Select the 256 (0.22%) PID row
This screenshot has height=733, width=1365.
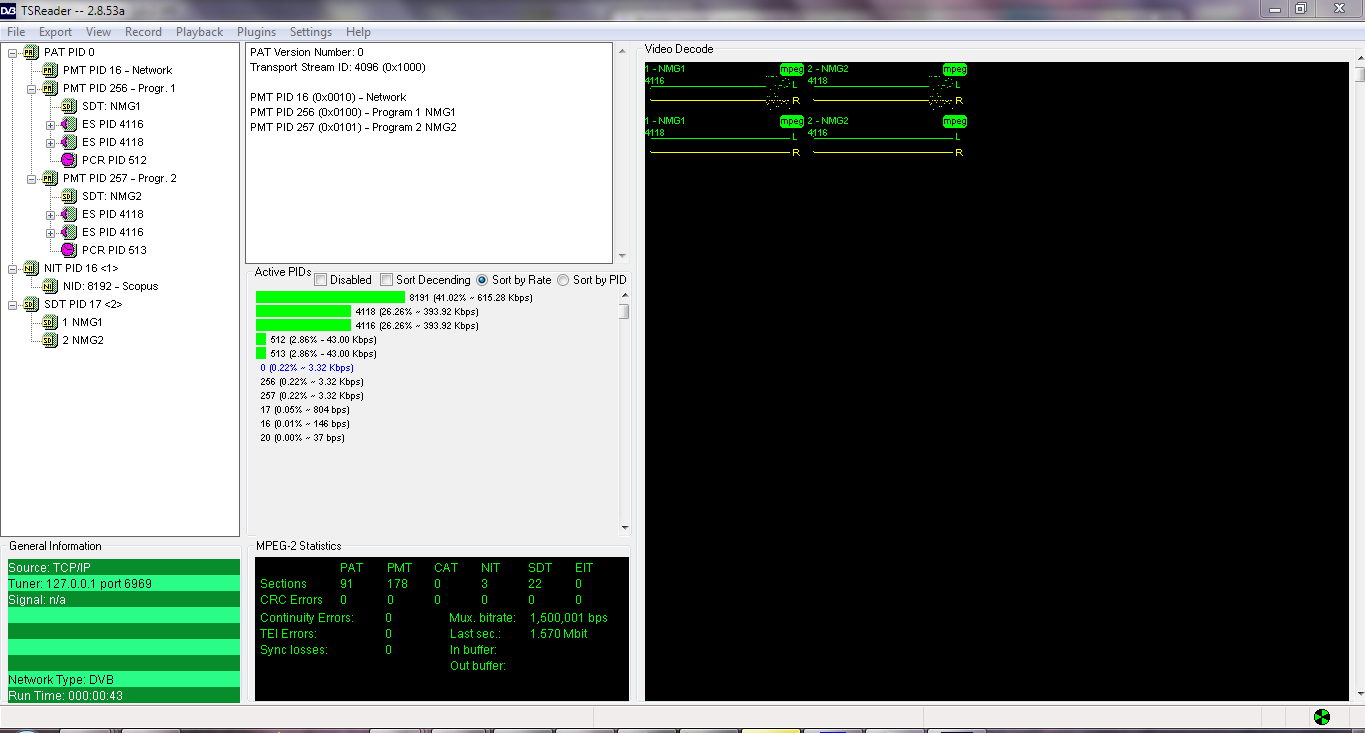[311, 381]
